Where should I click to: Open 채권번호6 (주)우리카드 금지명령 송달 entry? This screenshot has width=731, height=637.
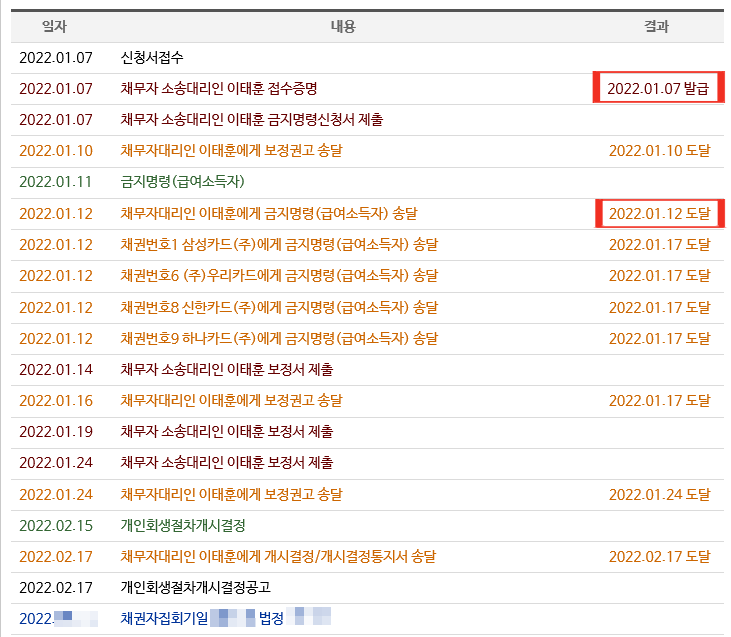pyautogui.click(x=279, y=276)
